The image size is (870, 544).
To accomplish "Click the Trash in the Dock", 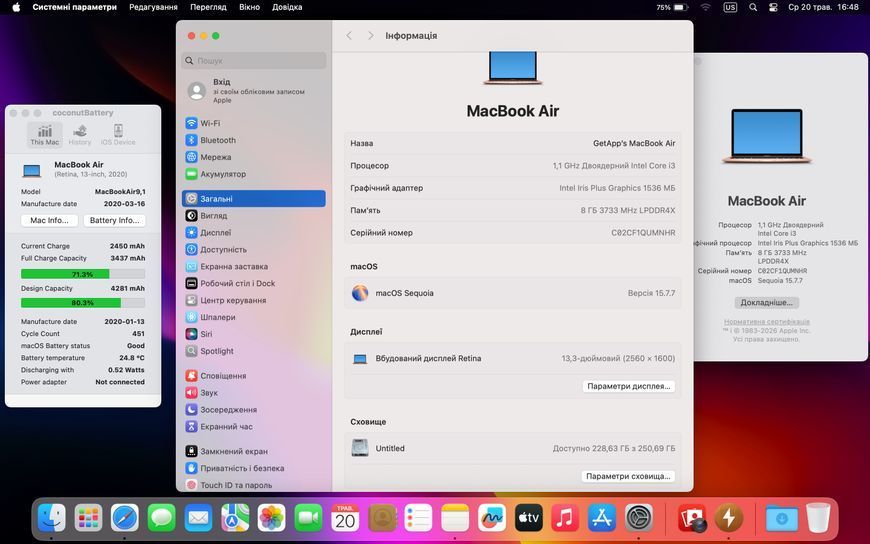I will point(818,518).
